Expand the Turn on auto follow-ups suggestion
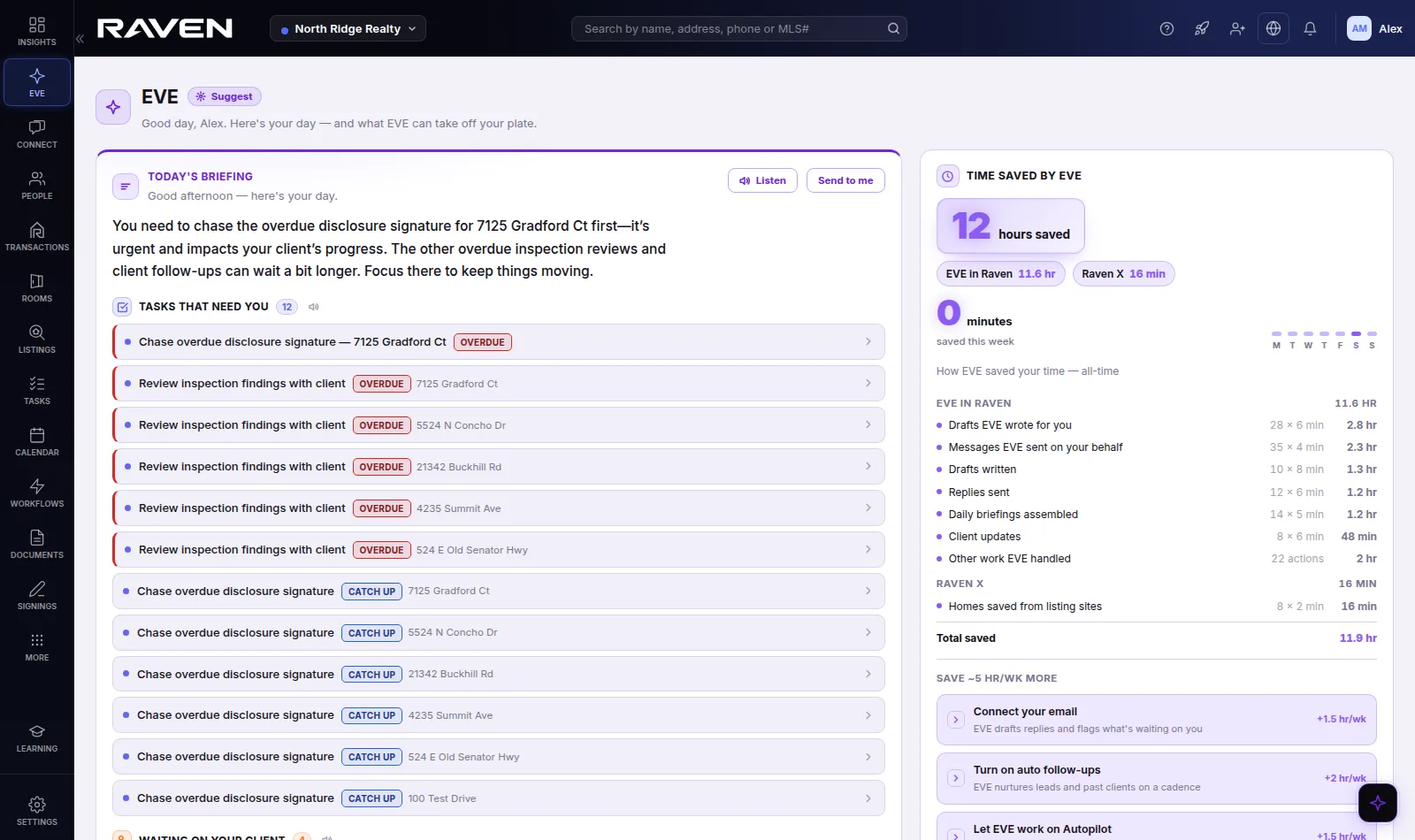 (1156, 778)
